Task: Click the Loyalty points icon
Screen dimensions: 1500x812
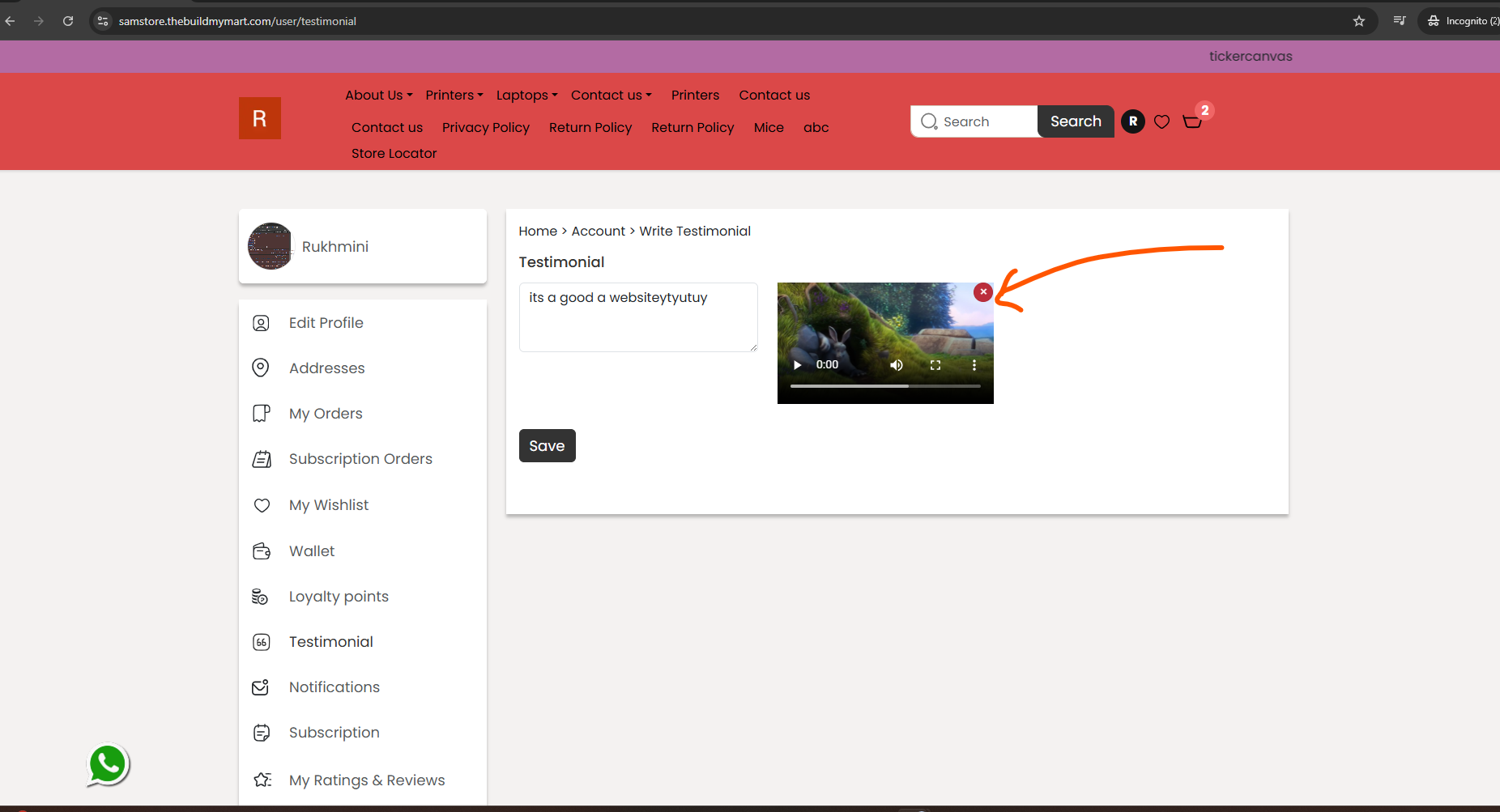Action: pos(260,597)
